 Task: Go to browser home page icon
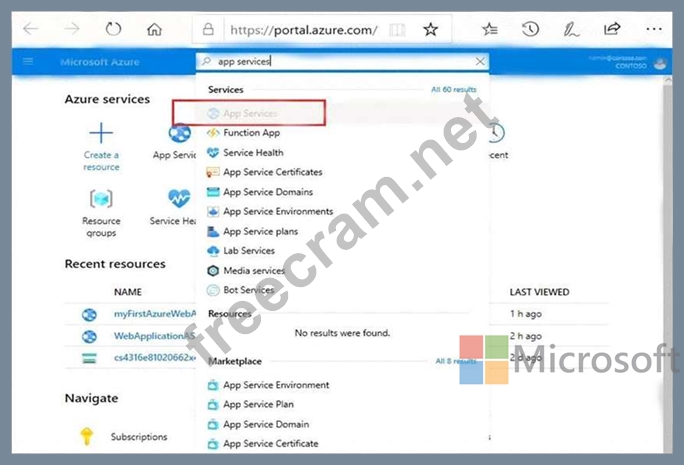[x=154, y=29]
